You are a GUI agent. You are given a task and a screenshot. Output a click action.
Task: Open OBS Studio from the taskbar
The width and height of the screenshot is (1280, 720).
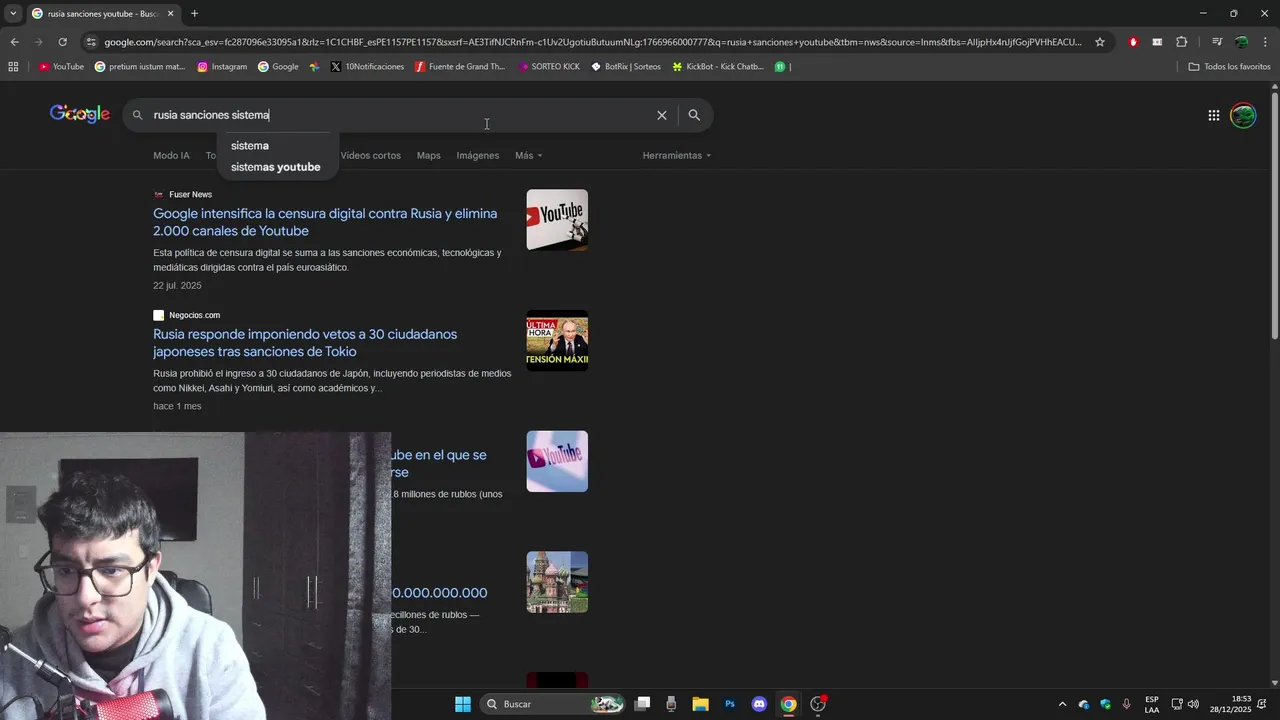[818, 704]
